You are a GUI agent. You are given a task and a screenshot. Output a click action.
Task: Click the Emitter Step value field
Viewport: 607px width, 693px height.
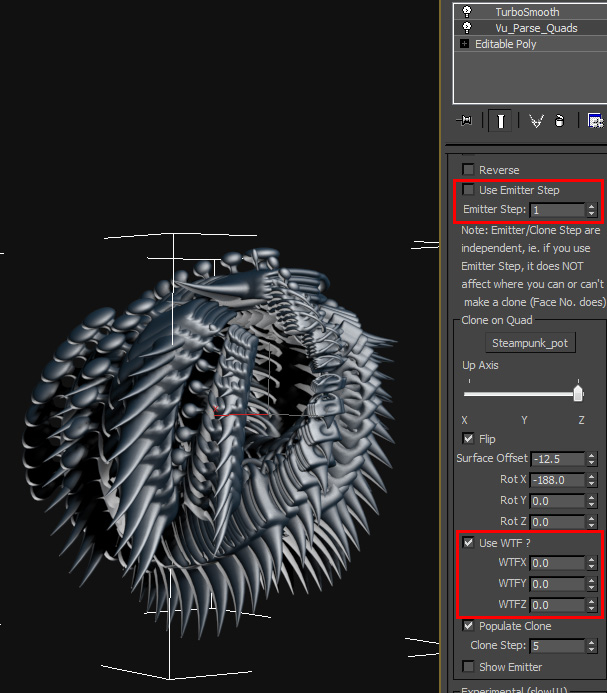click(x=557, y=210)
